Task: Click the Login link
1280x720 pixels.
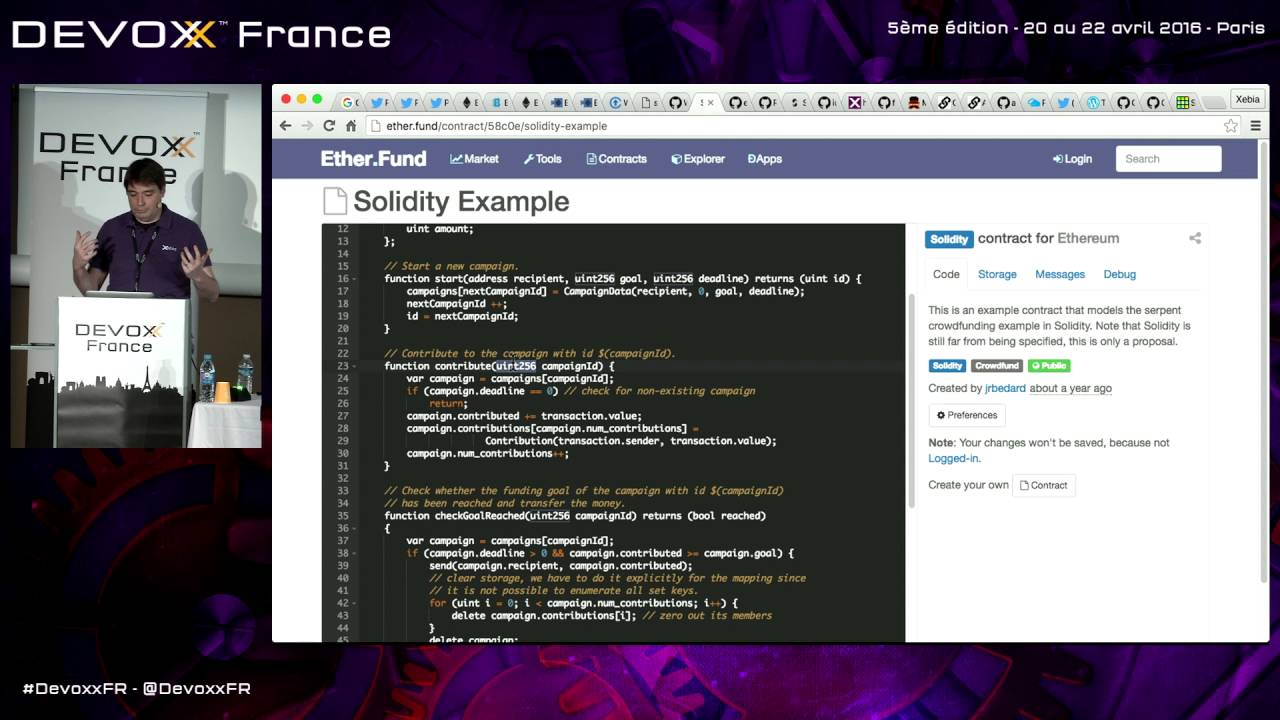Action: pos(1072,159)
